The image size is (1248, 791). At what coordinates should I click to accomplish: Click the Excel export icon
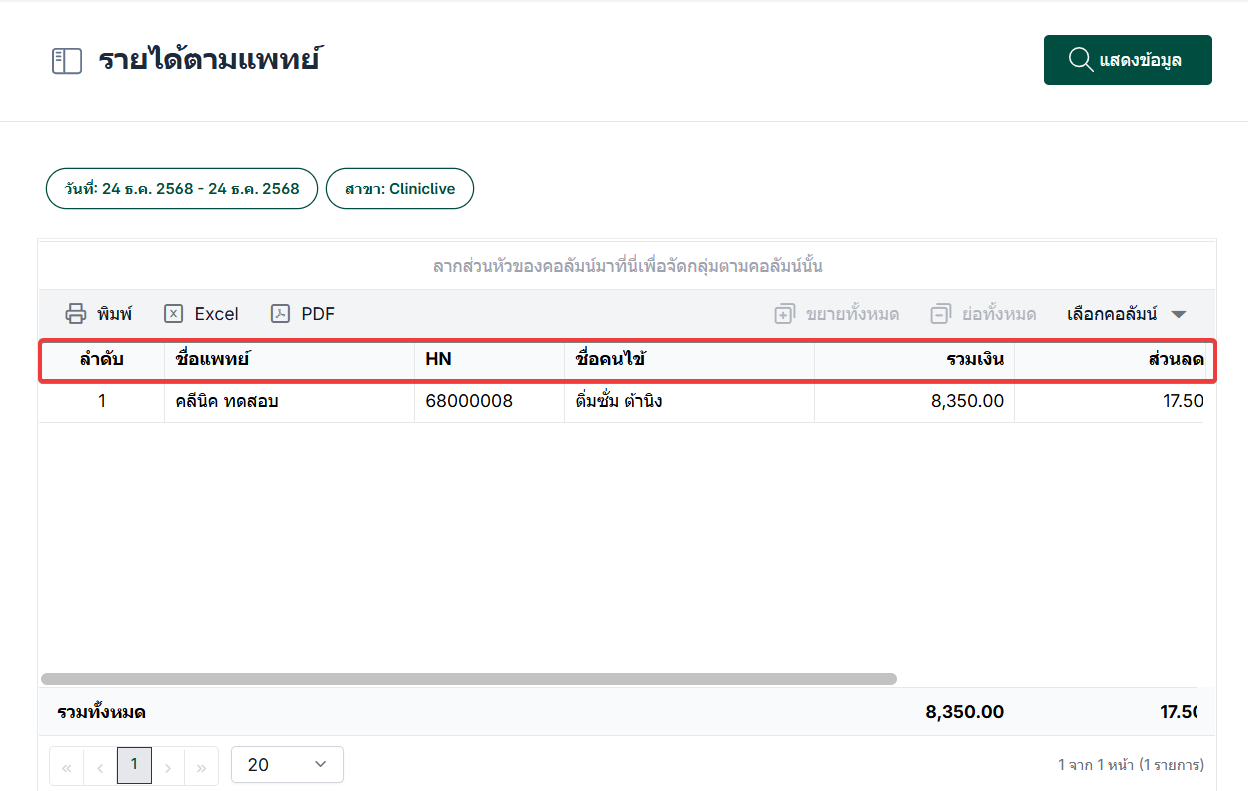point(173,314)
